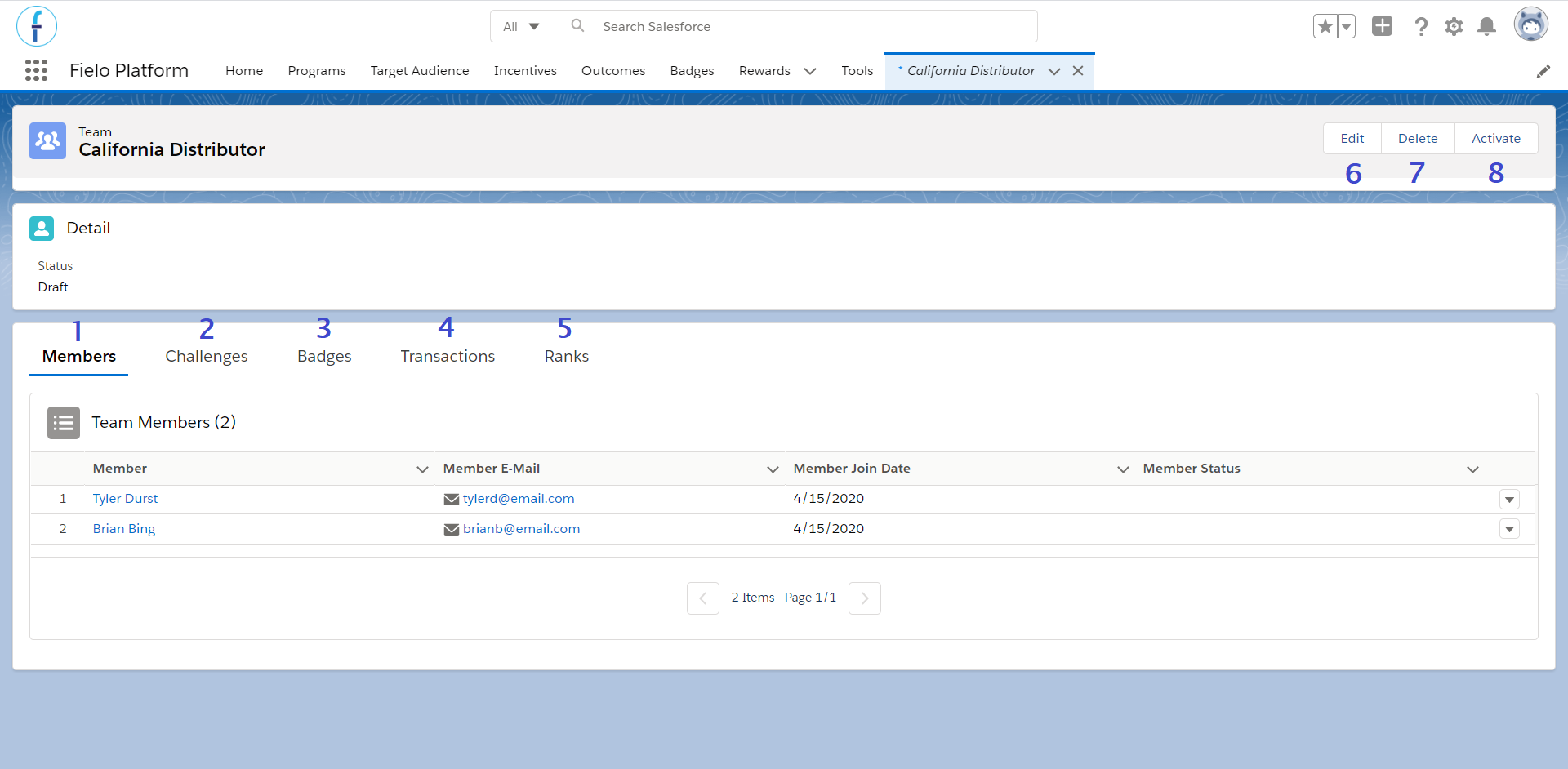The width and height of the screenshot is (1568, 769).
Task: Activate the California Distributor team
Action: coord(1496,139)
